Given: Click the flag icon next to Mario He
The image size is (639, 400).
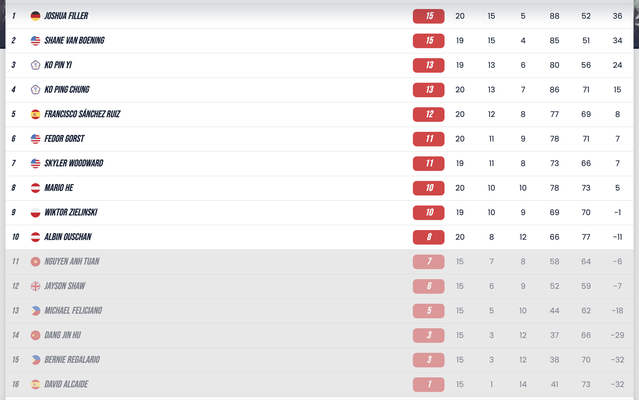Looking at the screenshot, I should [x=36, y=188].
